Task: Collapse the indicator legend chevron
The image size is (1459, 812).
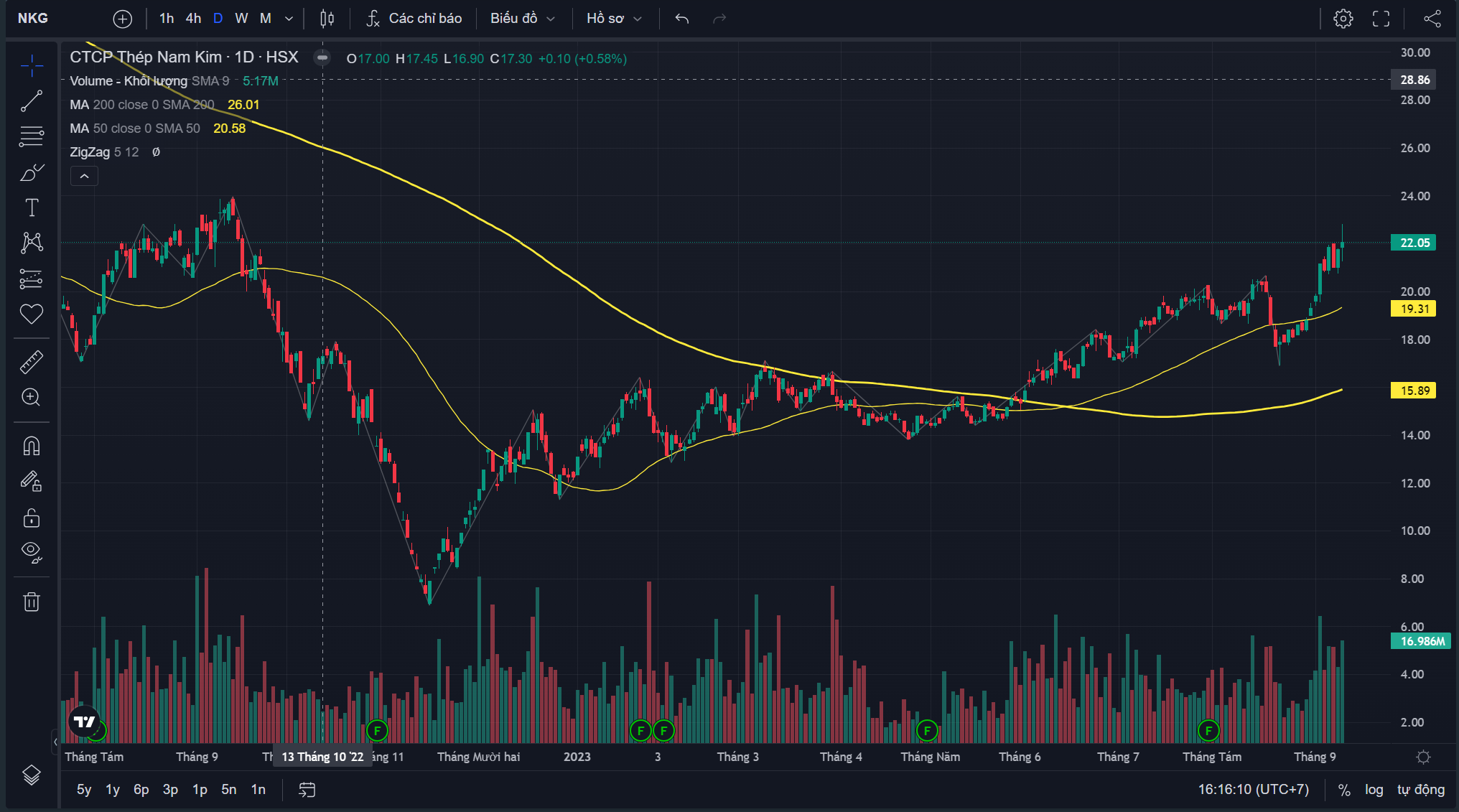Action: (84, 176)
